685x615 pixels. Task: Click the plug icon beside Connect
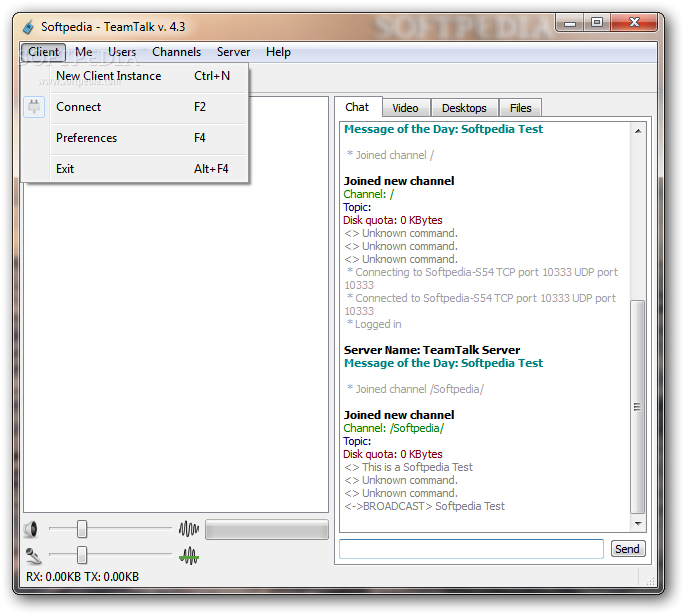(34, 107)
